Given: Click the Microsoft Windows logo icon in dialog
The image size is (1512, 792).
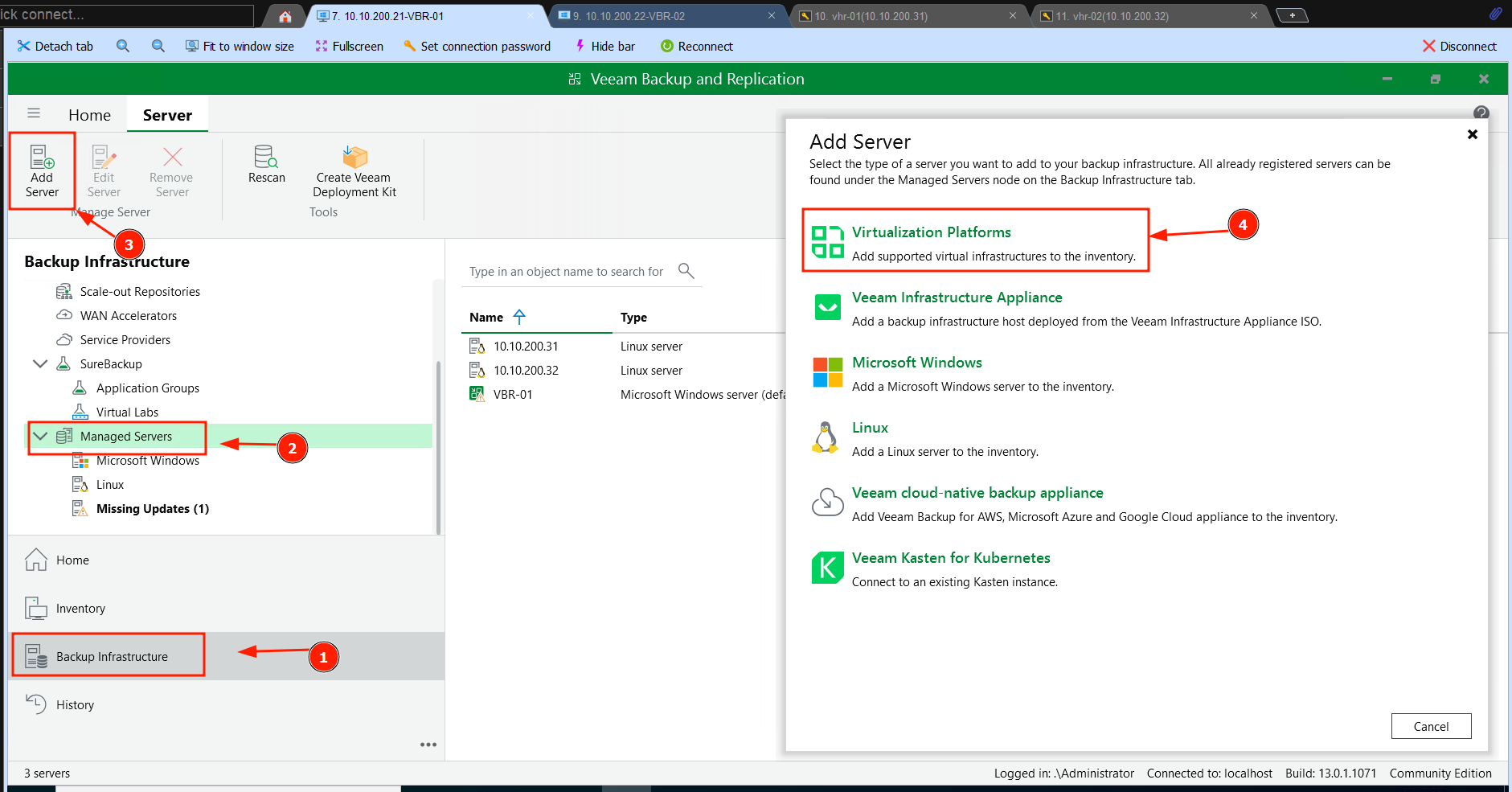Looking at the screenshot, I should (x=827, y=372).
